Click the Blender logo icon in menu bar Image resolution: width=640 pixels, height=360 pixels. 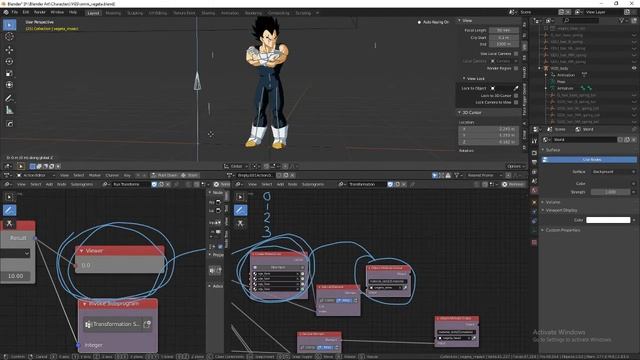coord(6,12)
